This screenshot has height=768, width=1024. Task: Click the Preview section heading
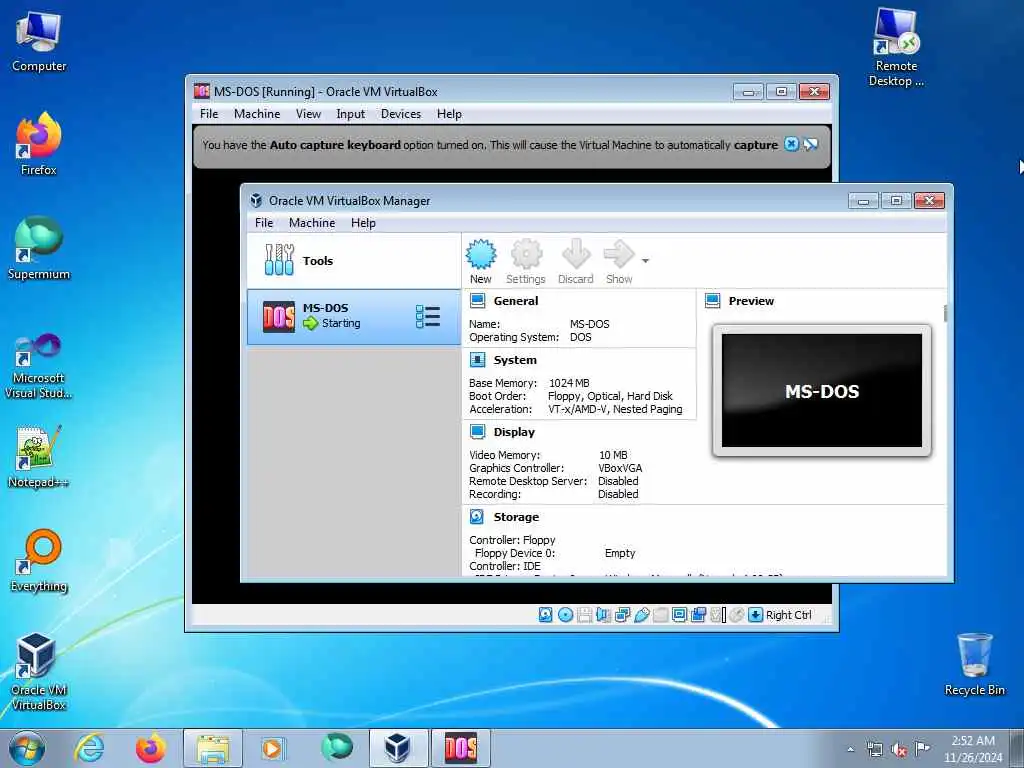tap(751, 301)
